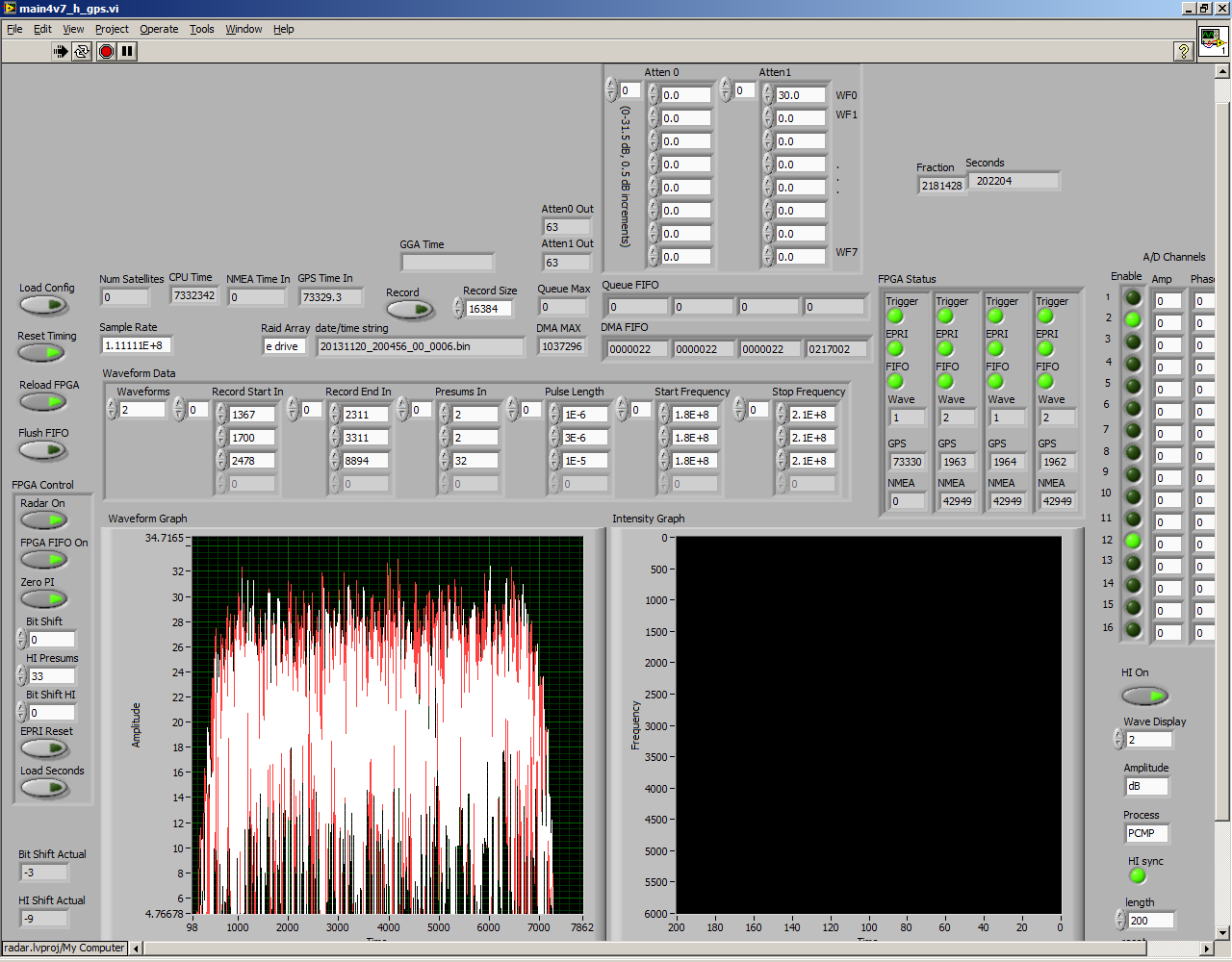
Task: Click the Pause toolbar icon
Action: point(127,51)
